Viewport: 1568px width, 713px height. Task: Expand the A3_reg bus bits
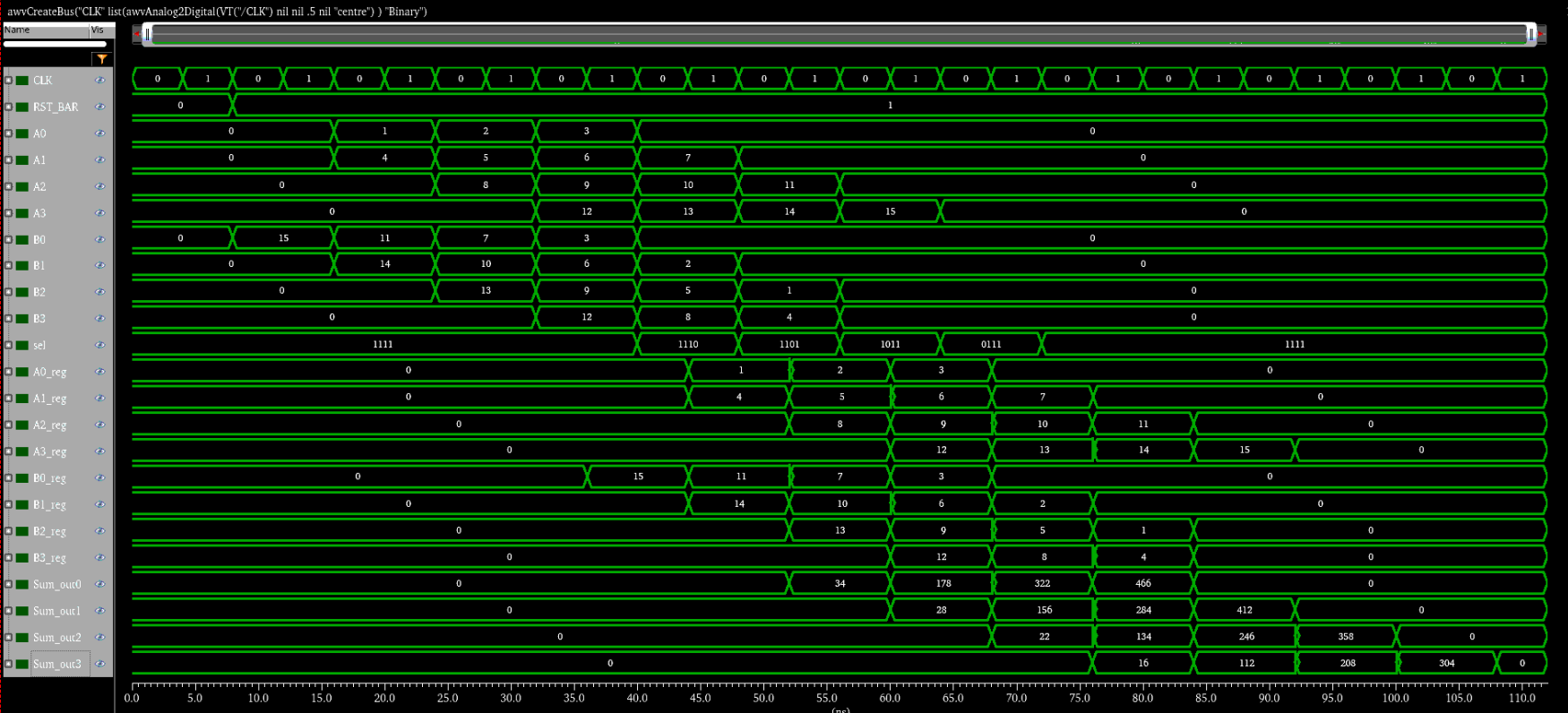pos(9,451)
